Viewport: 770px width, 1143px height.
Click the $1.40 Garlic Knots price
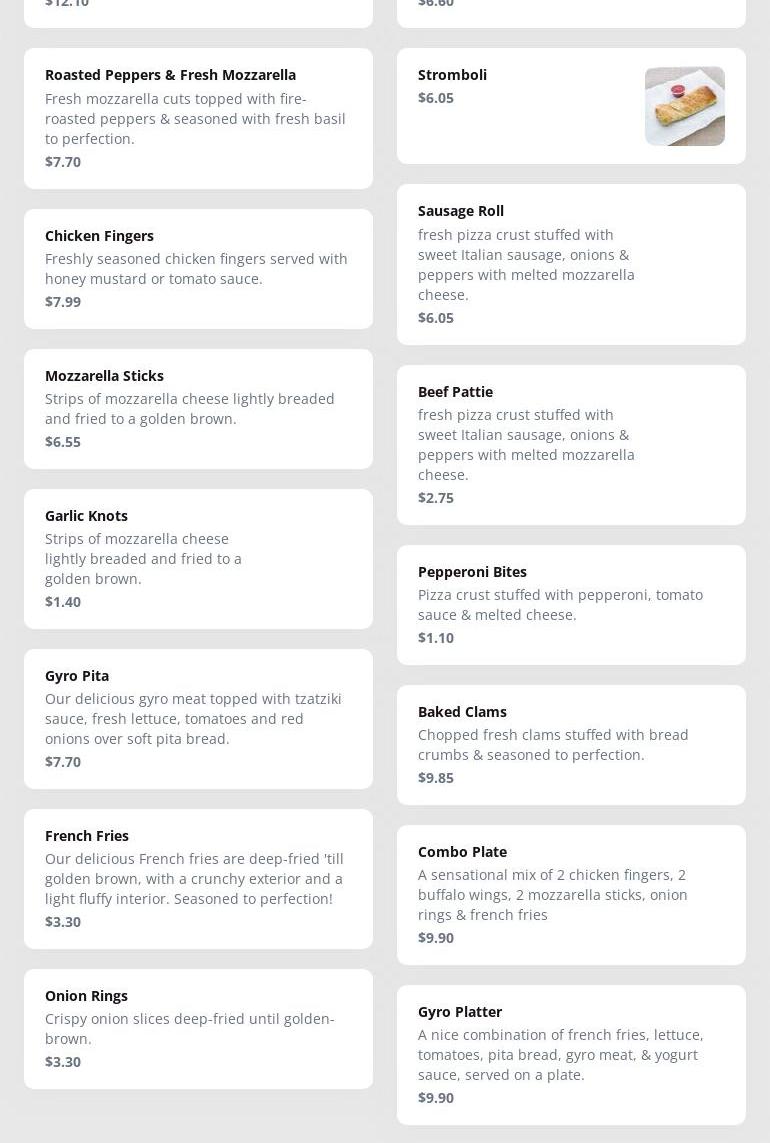click(x=63, y=602)
